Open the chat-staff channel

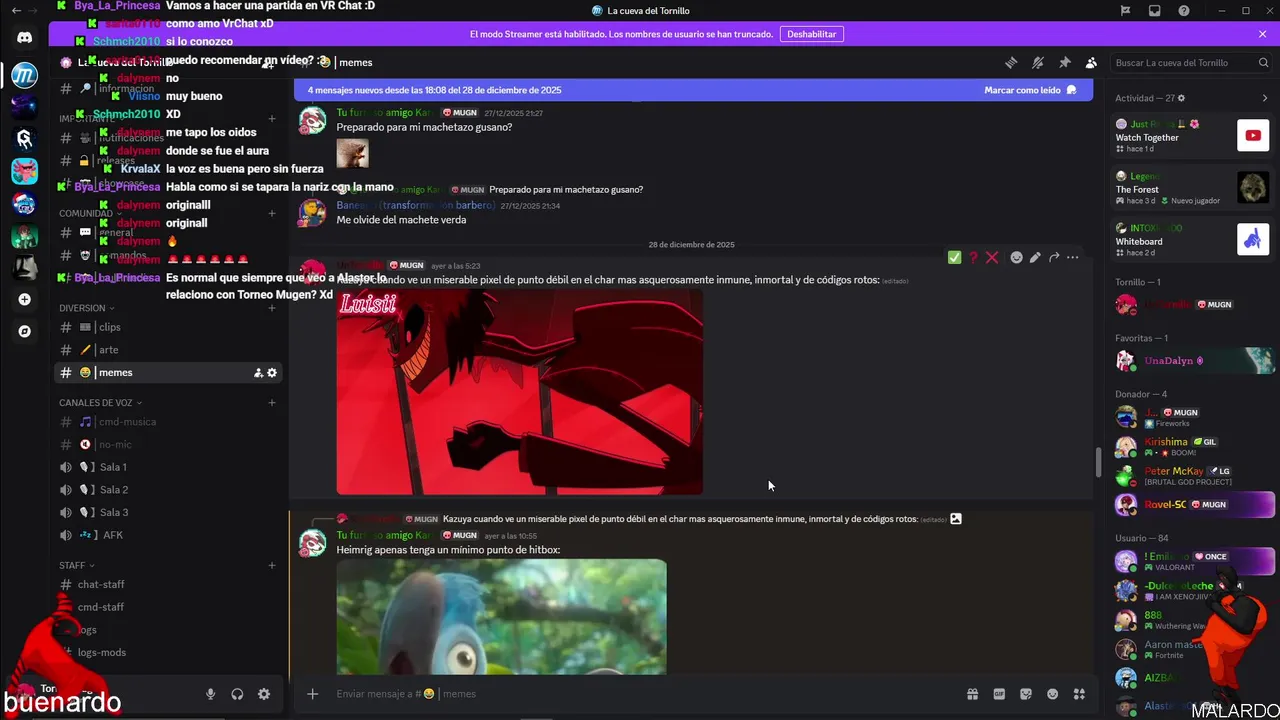(x=169, y=585)
